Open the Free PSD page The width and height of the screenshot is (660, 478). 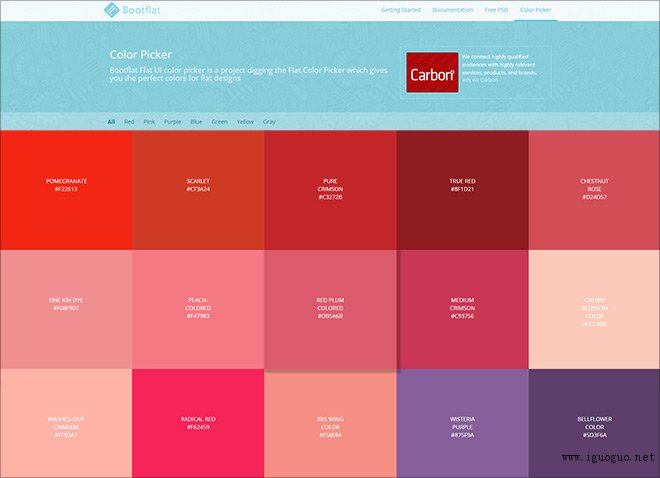(496, 10)
